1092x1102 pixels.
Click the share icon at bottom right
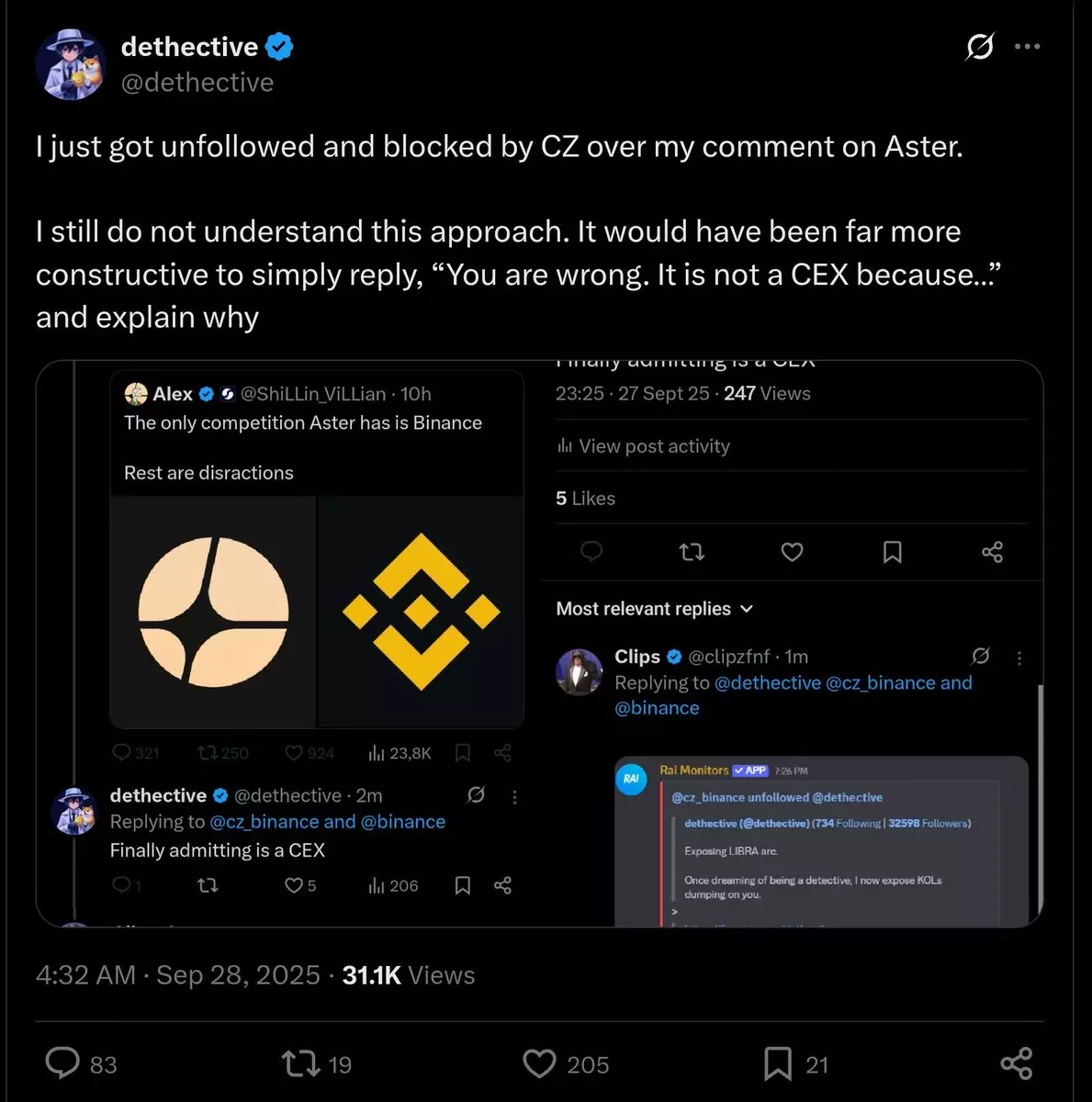coord(1016,1063)
